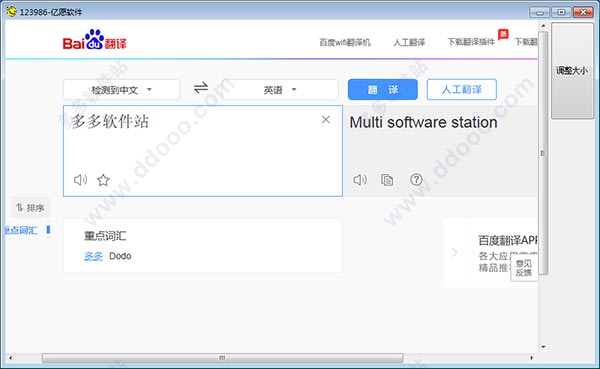Open 下载翻译插件 navigation link

click(471, 42)
